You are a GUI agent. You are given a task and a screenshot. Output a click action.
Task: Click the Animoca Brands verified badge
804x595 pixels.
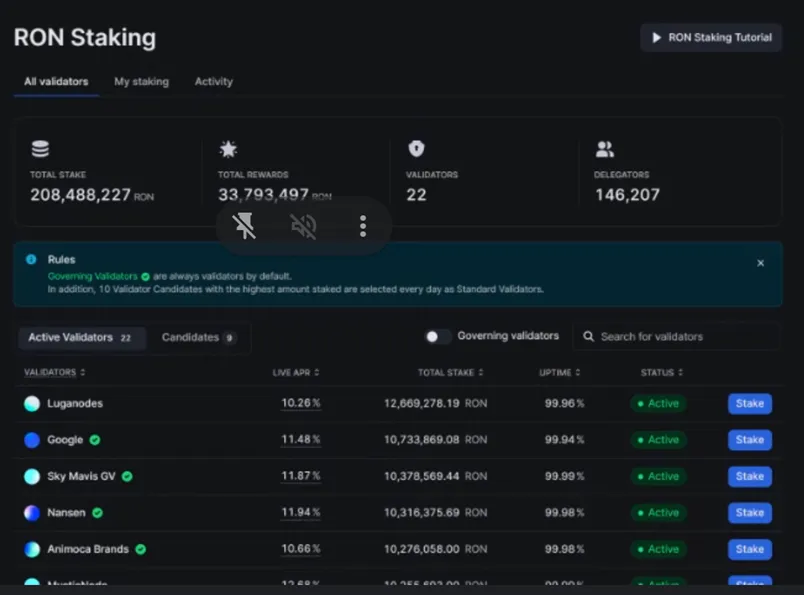pyautogui.click(x=140, y=549)
